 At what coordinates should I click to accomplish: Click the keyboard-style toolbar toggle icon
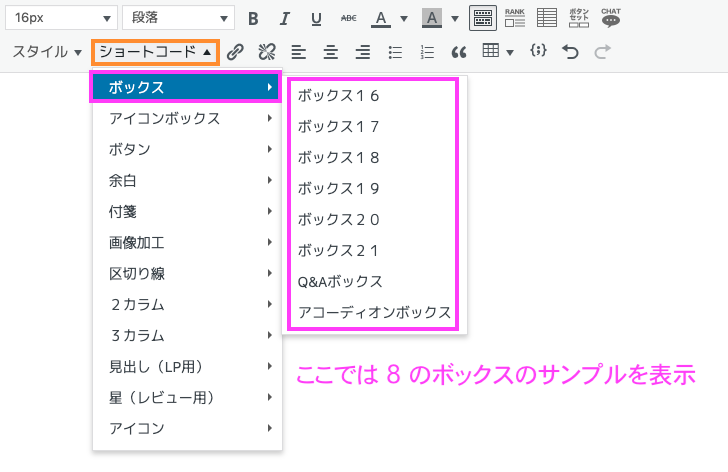[483, 18]
